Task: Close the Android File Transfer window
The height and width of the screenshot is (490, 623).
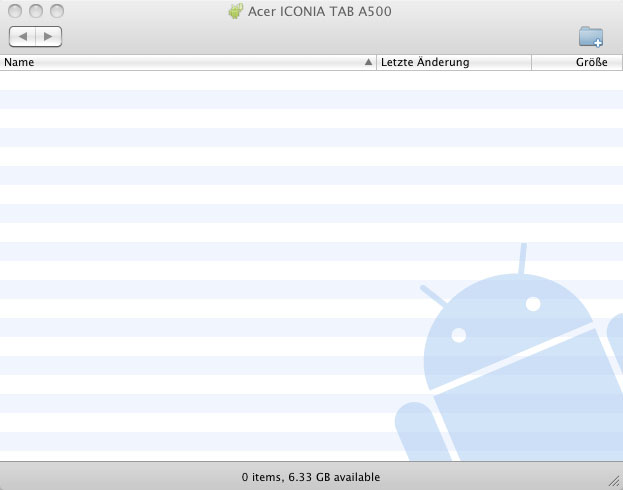Action: [15, 11]
